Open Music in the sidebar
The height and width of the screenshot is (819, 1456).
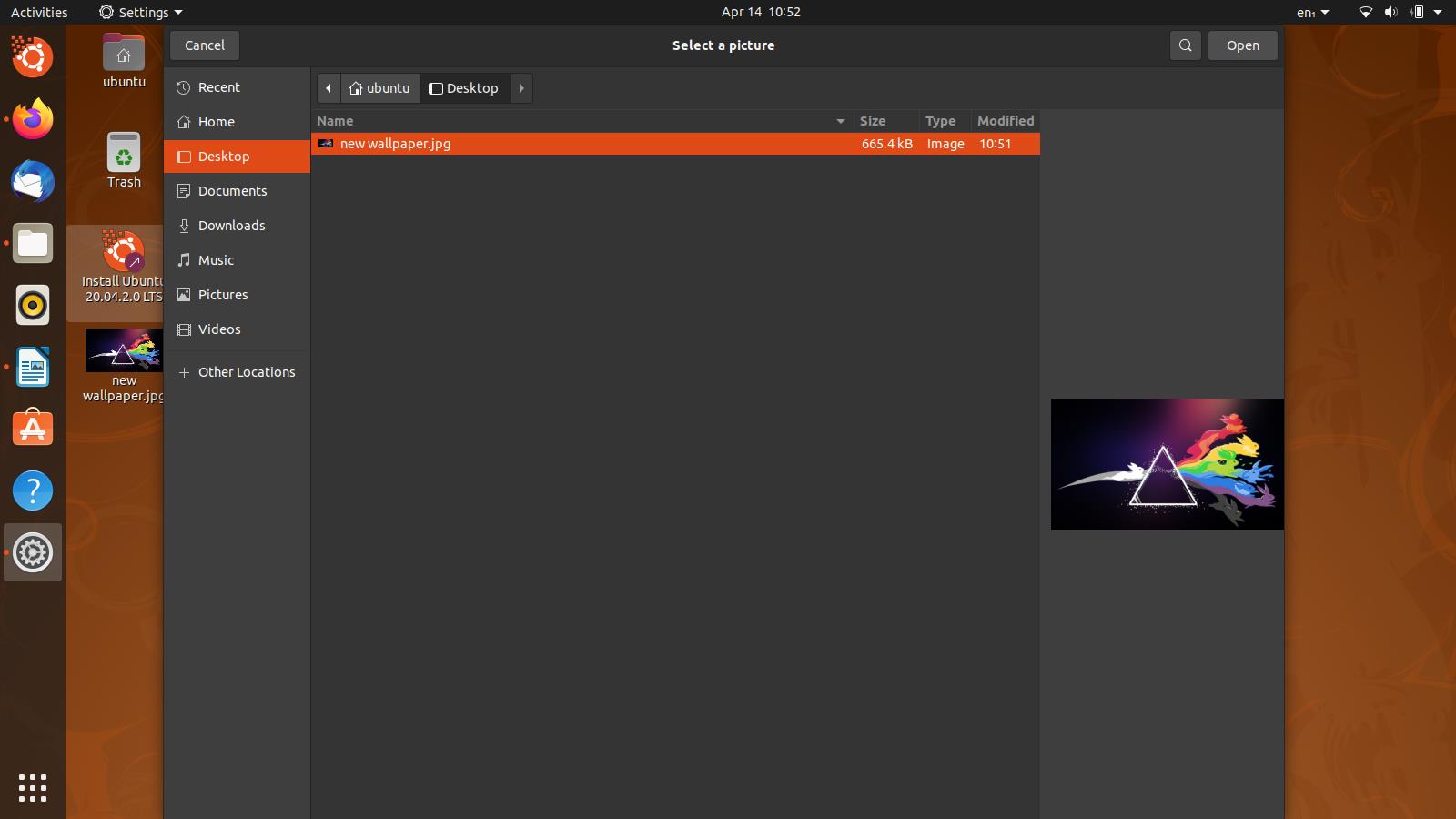coord(237,260)
